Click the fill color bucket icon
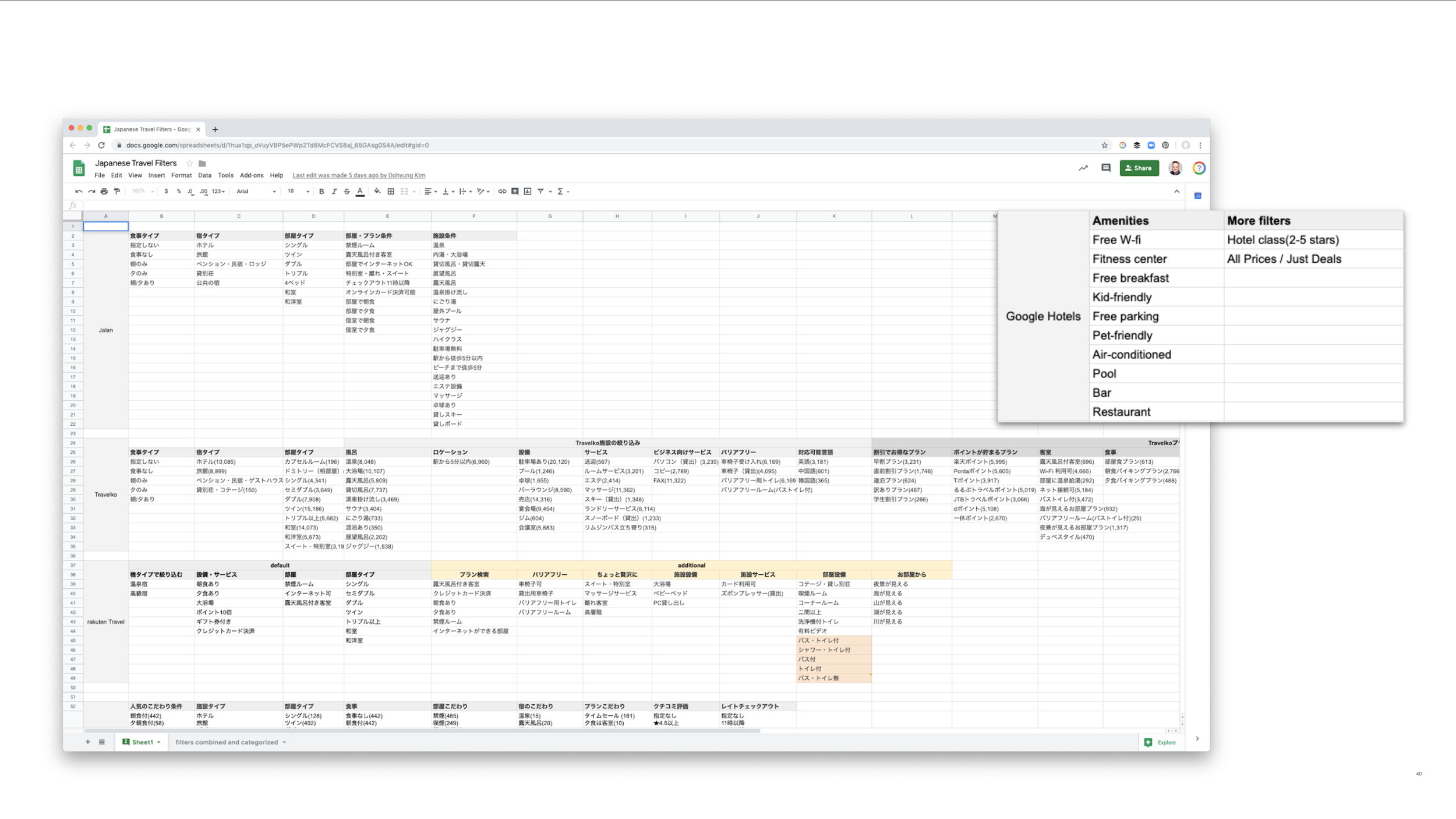The image size is (1456, 819). coord(377,191)
